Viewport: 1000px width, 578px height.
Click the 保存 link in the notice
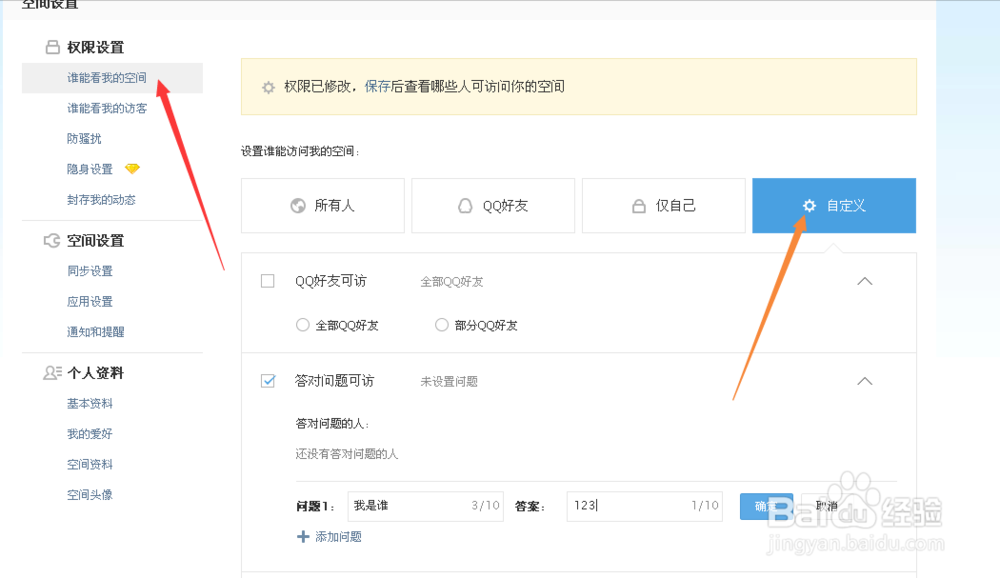click(x=377, y=87)
